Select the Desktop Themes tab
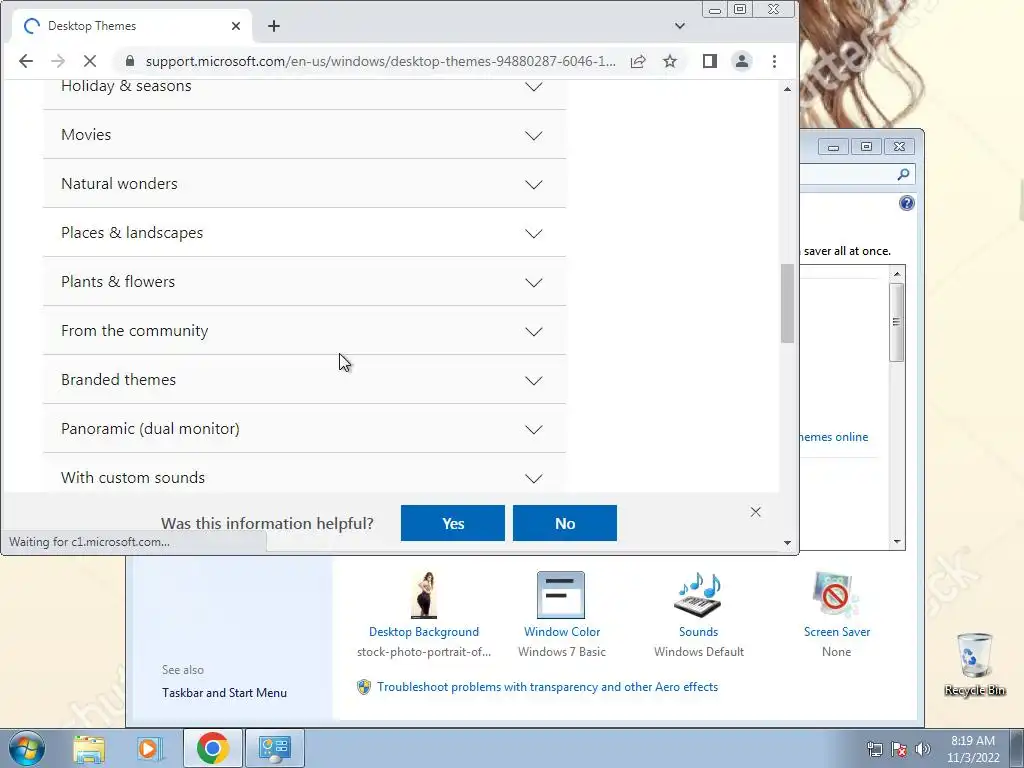This screenshot has height=768, width=1024. click(133, 26)
